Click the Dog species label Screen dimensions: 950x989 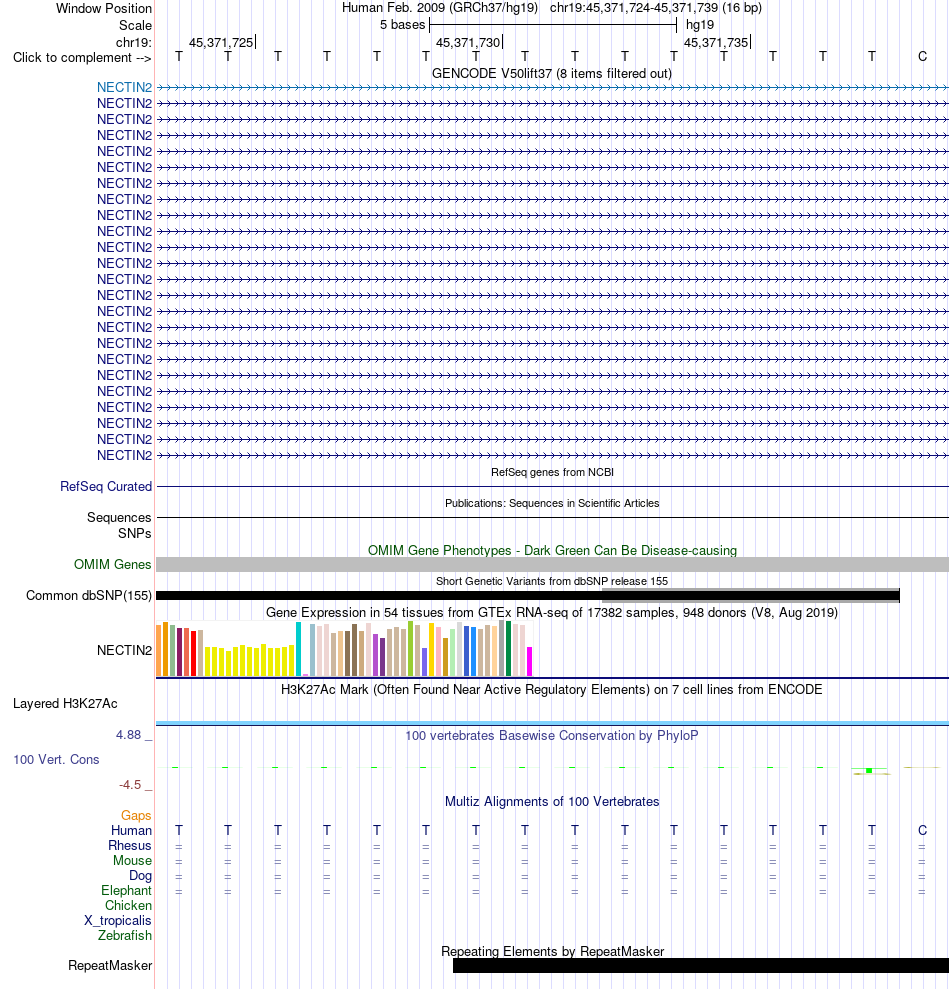140,875
